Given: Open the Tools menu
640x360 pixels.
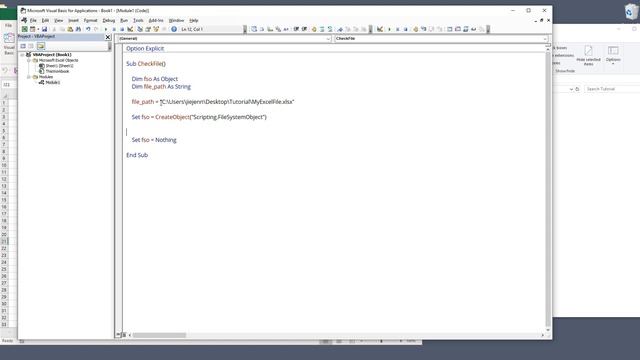Looking at the screenshot, I should [138, 20].
